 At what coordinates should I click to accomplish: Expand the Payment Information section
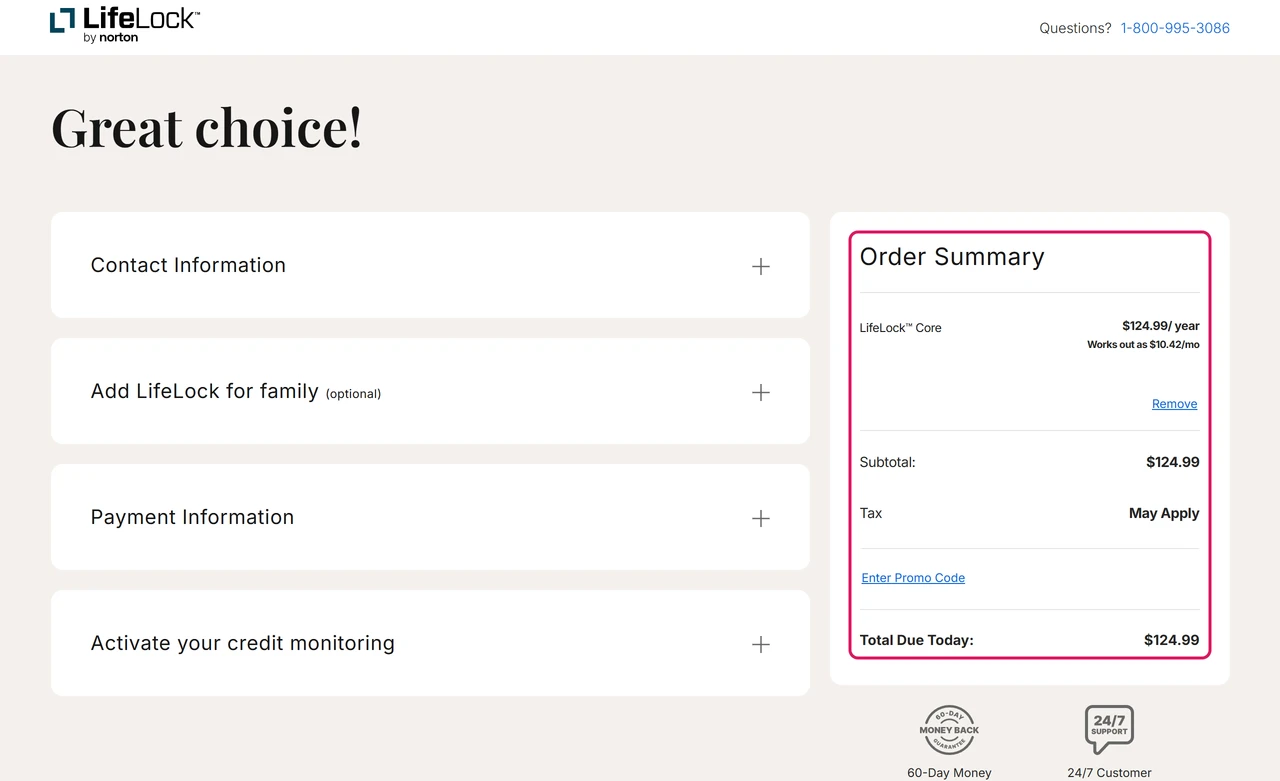pyautogui.click(x=430, y=517)
